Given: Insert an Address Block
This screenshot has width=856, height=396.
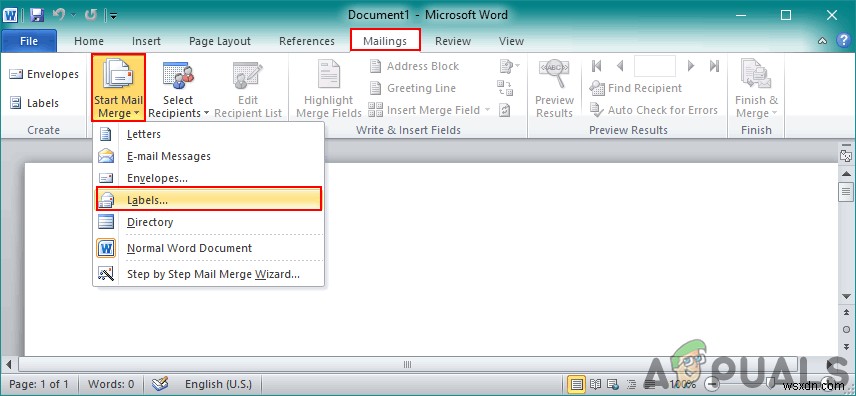Looking at the screenshot, I should coord(414,66).
